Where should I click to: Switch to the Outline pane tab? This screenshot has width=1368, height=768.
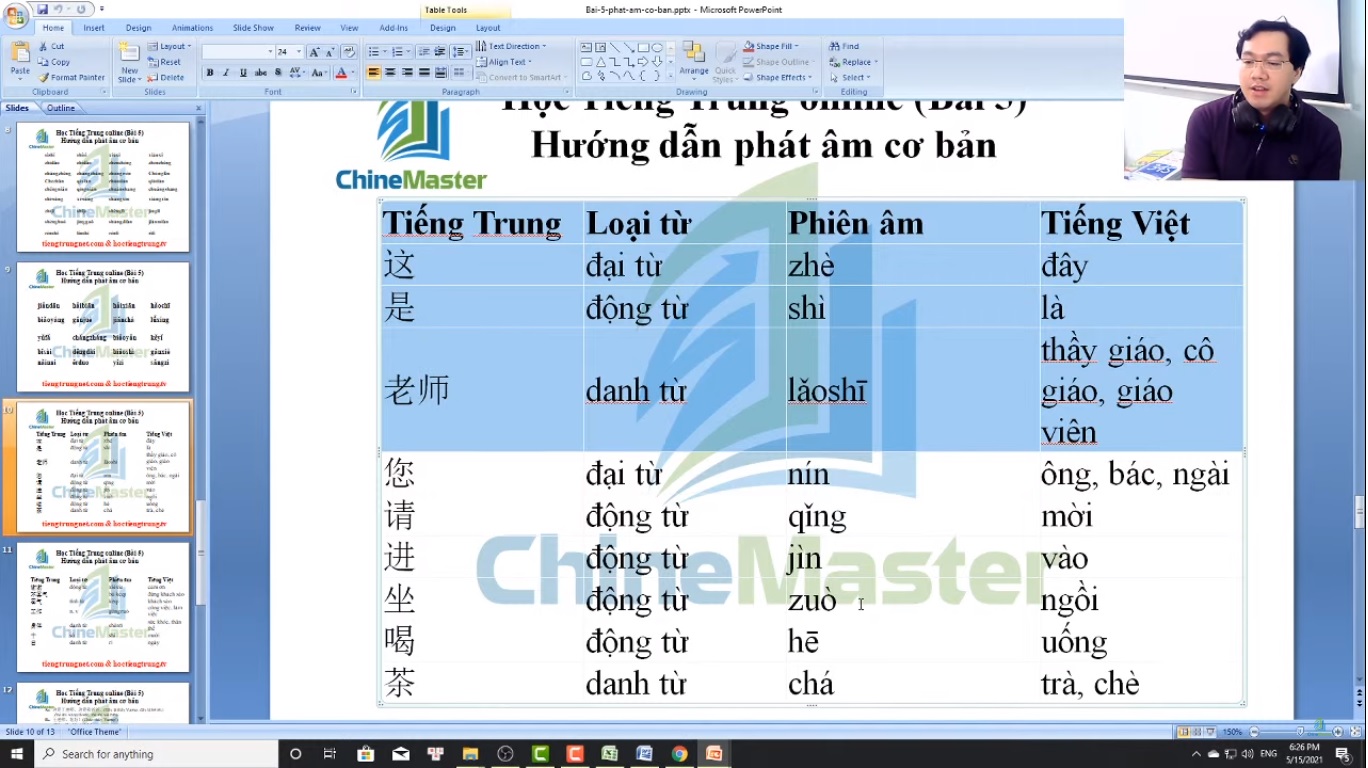click(x=61, y=108)
